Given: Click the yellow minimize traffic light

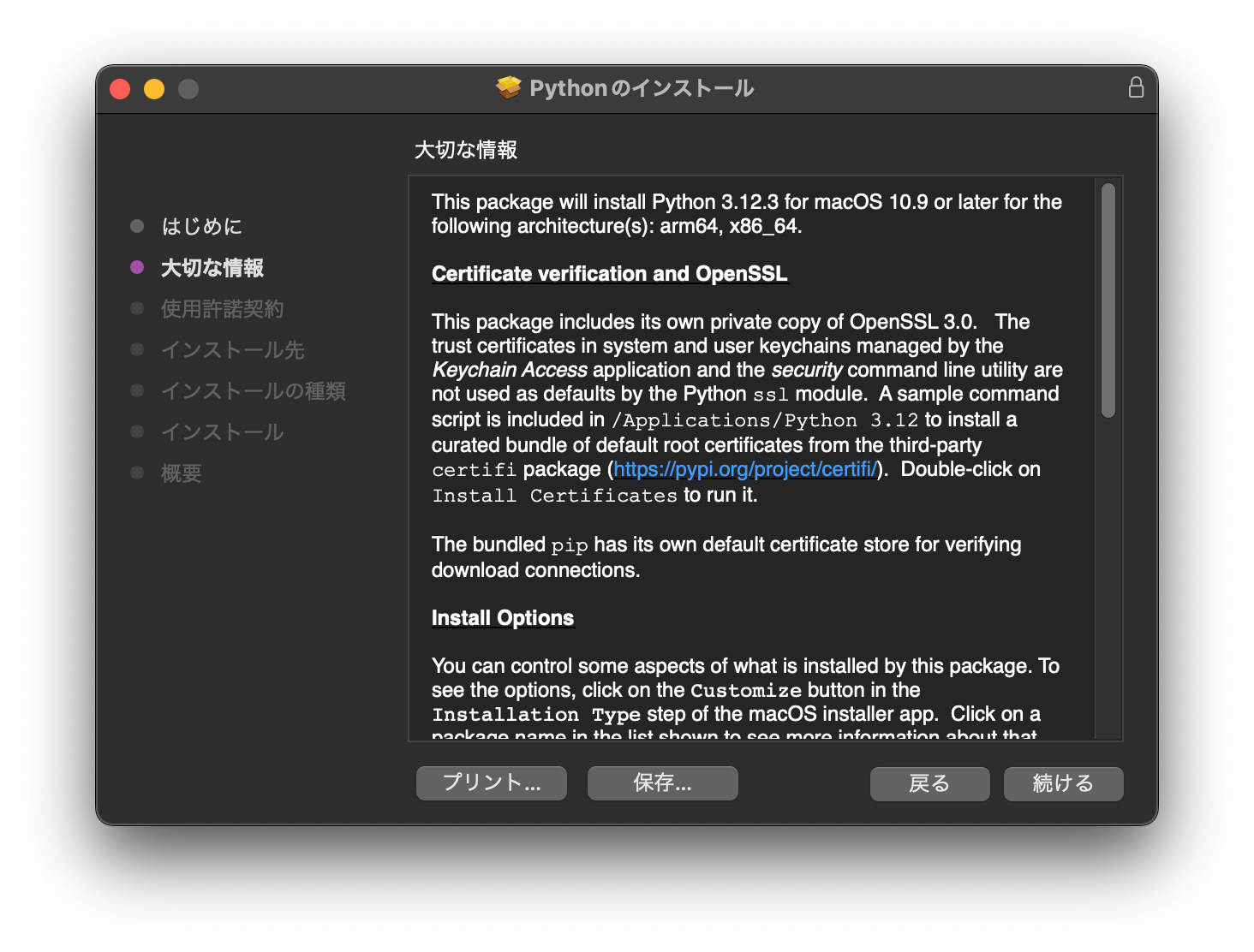Looking at the screenshot, I should [x=154, y=88].
